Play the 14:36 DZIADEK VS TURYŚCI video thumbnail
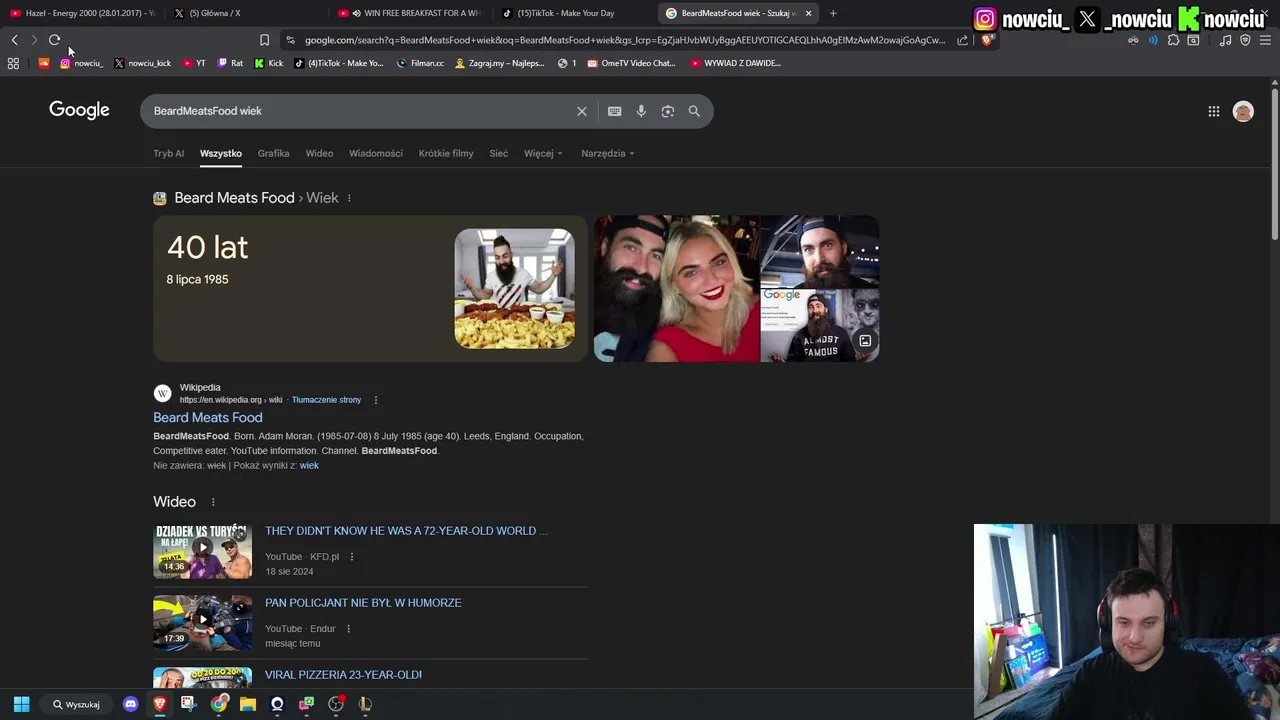 tap(203, 551)
